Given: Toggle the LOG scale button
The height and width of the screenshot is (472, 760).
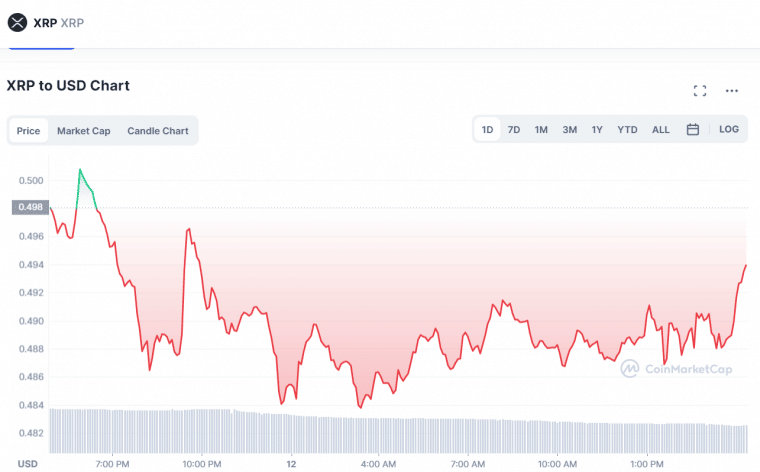Looking at the screenshot, I should point(728,129).
